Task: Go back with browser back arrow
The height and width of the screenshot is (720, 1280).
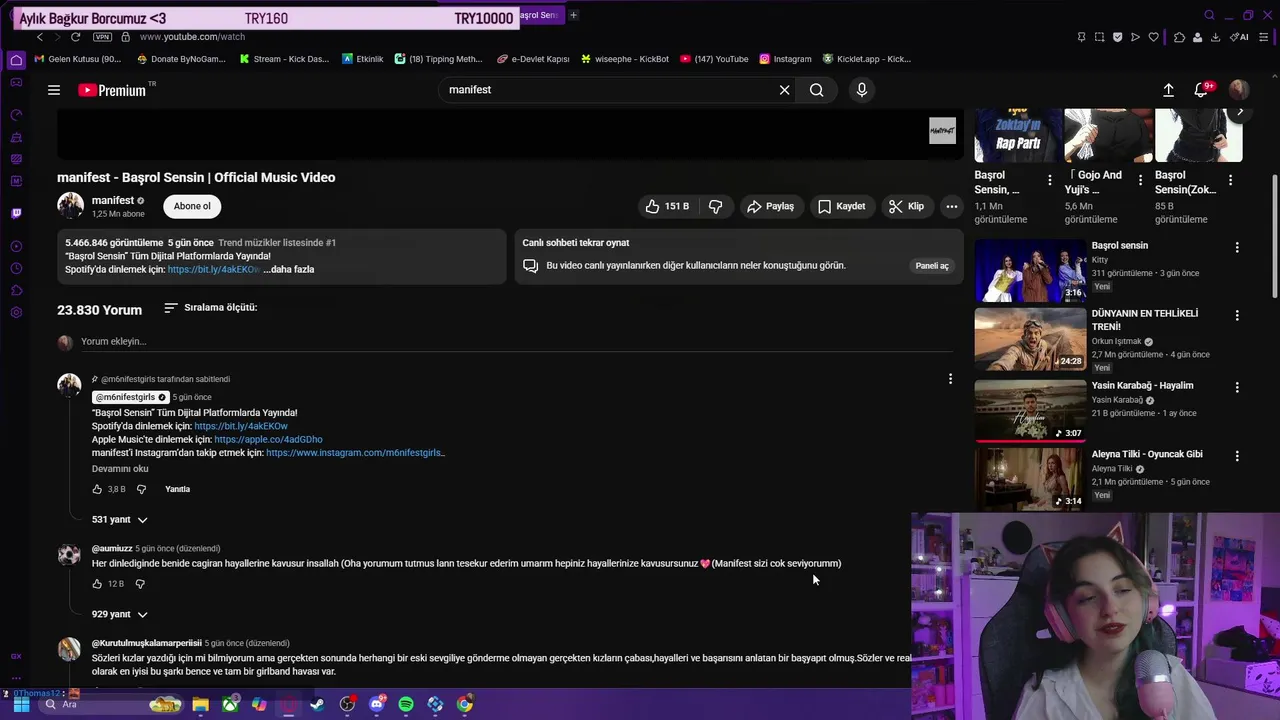Action: point(39,37)
